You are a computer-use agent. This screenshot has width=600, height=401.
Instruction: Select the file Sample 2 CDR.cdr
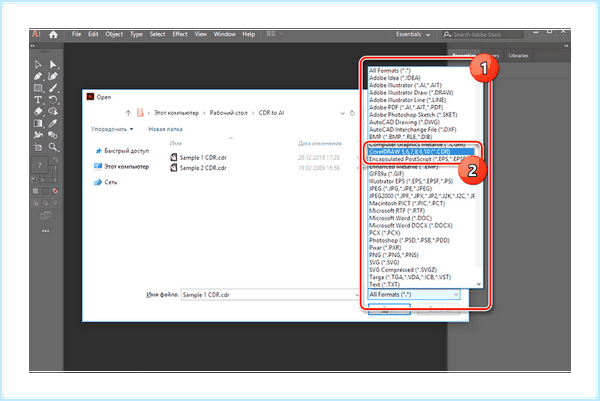tap(199, 168)
